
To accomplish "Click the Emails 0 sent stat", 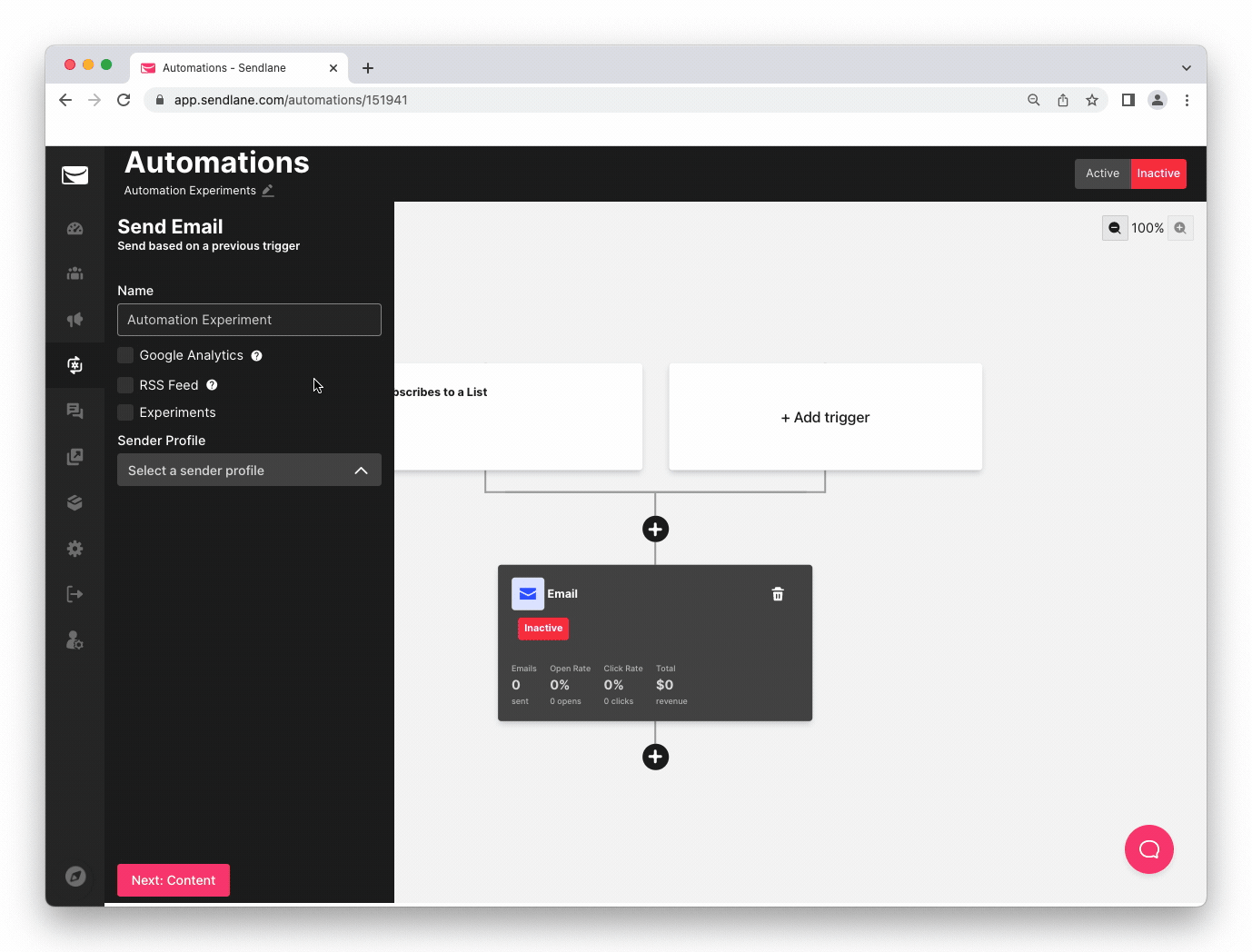I will [x=523, y=685].
